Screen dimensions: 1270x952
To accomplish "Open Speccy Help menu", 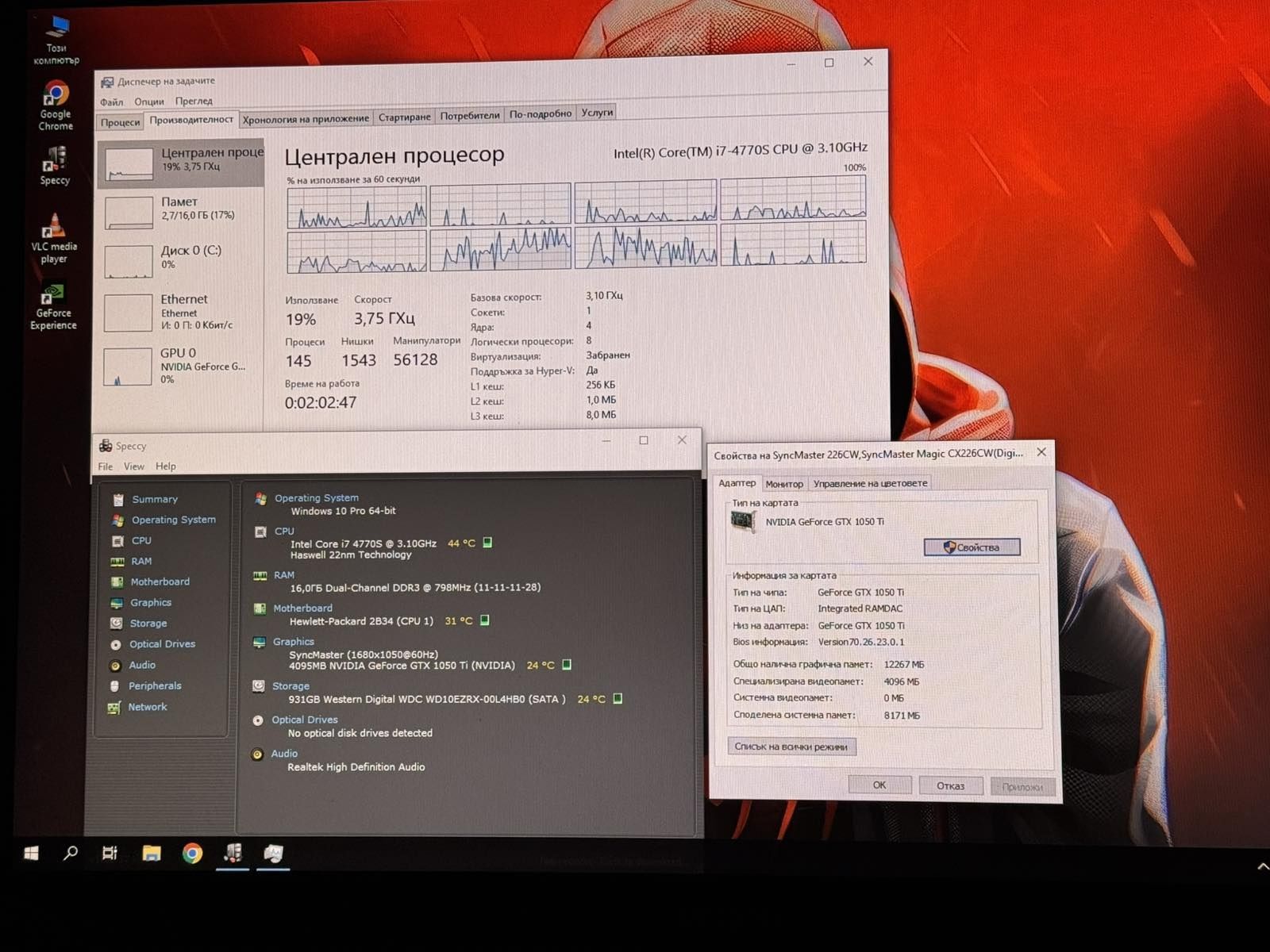I will [x=166, y=466].
